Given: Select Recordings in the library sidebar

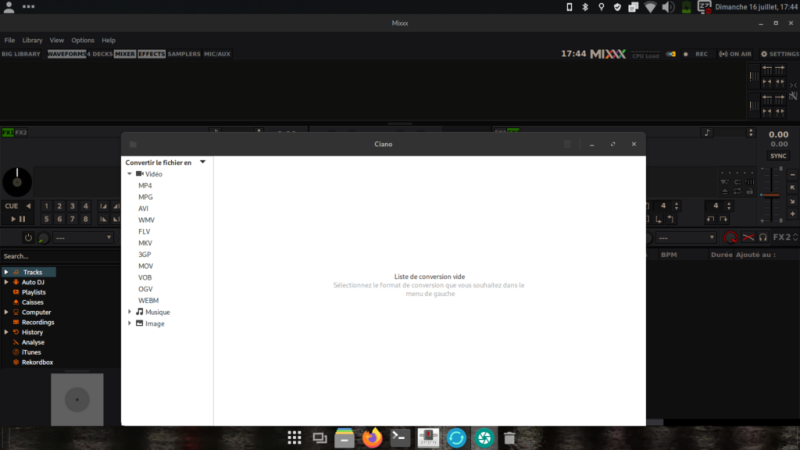Looking at the screenshot, I should tap(38, 322).
